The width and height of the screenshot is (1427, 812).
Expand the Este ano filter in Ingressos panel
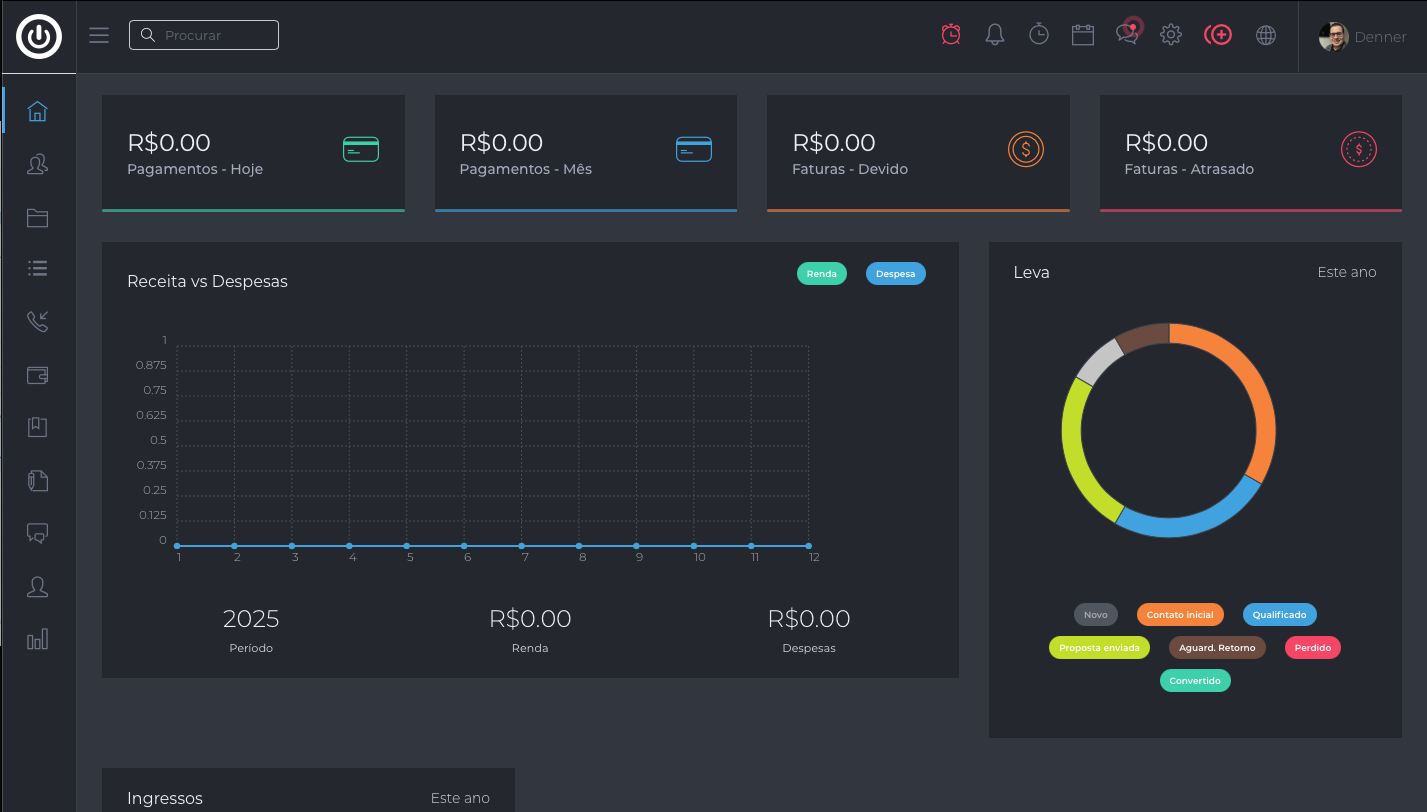tap(460, 798)
